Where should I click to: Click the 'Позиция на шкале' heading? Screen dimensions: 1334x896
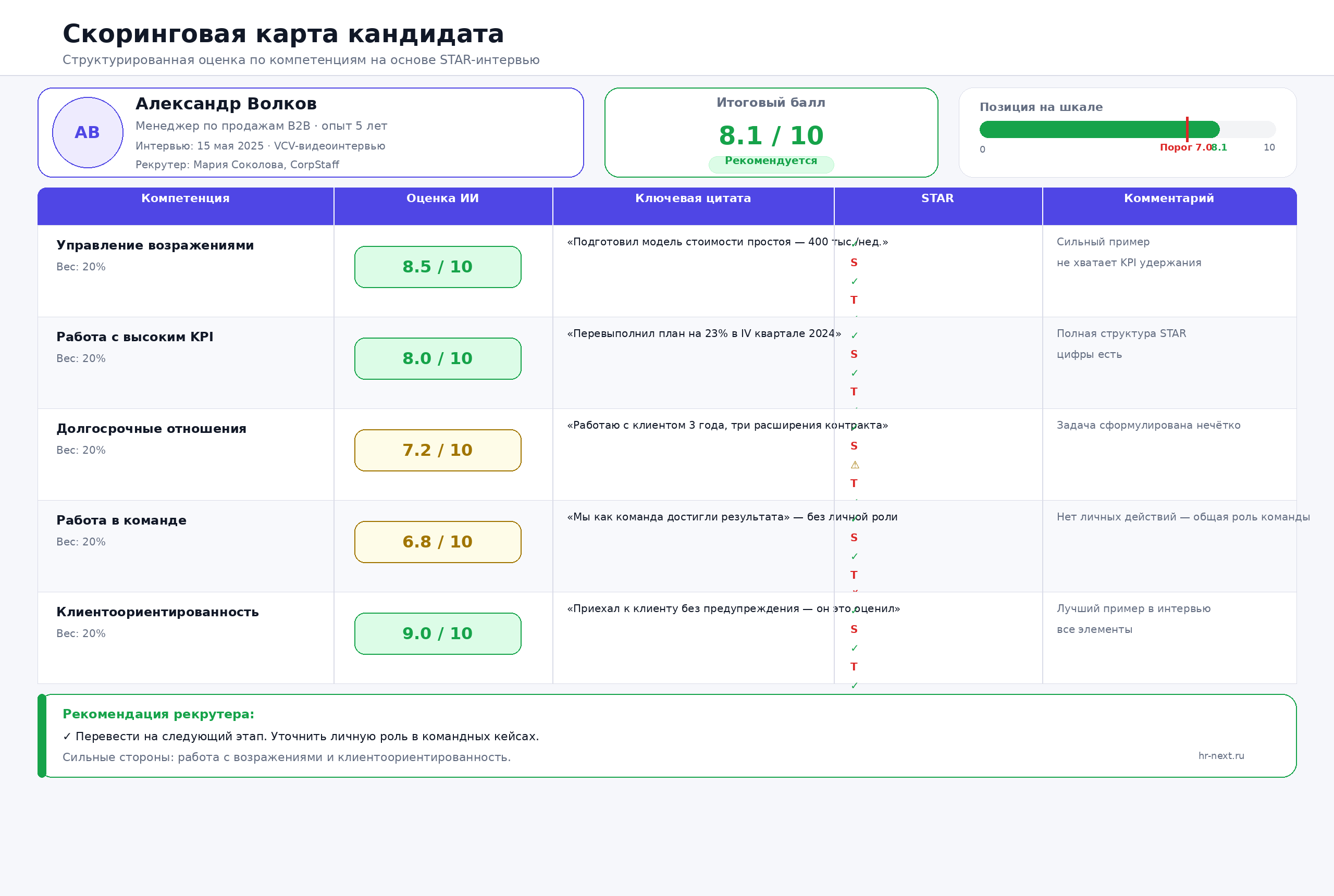(1041, 107)
